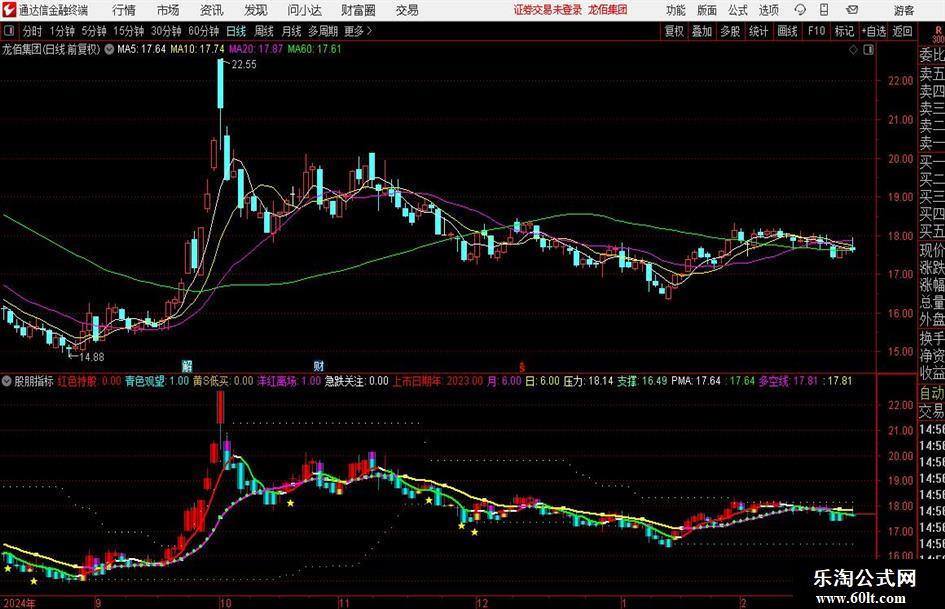Expand 更多 period options
The height and width of the screenshot is (609, 945).
(359, 31)
